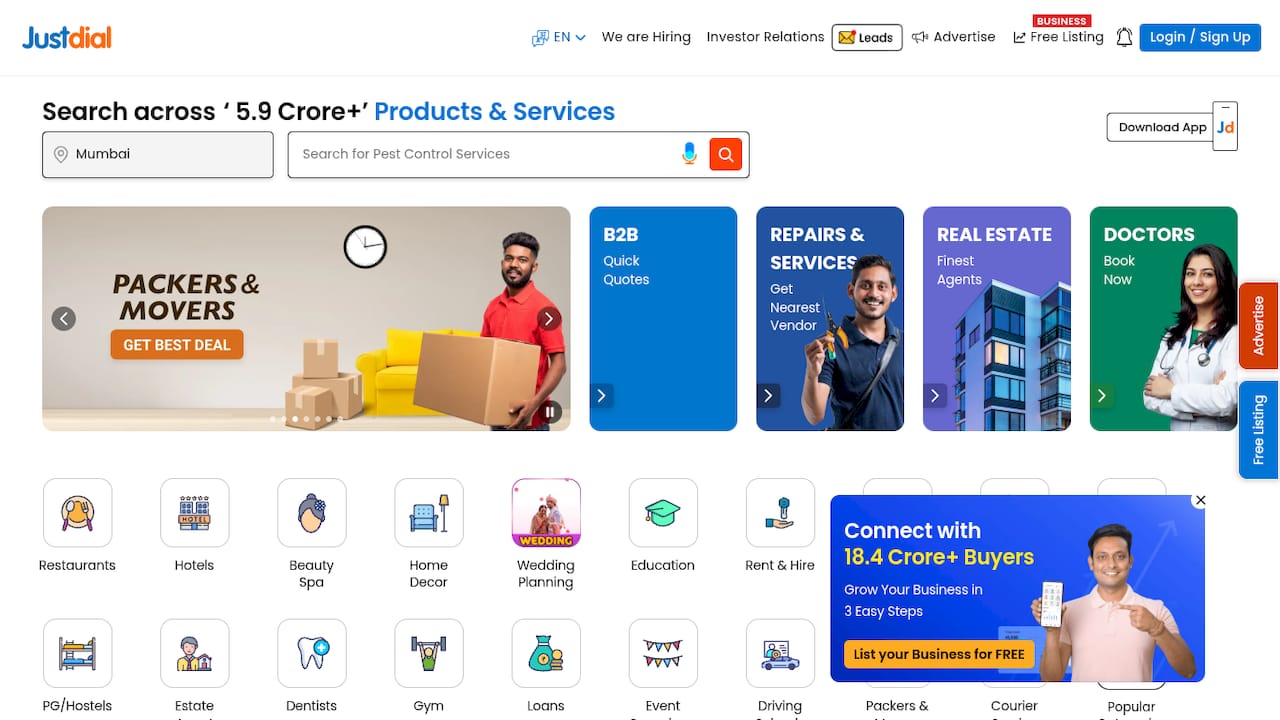Open the Advertise menu item in header
This screenshot has width=1280, height=720.
[x=954, y=37]
